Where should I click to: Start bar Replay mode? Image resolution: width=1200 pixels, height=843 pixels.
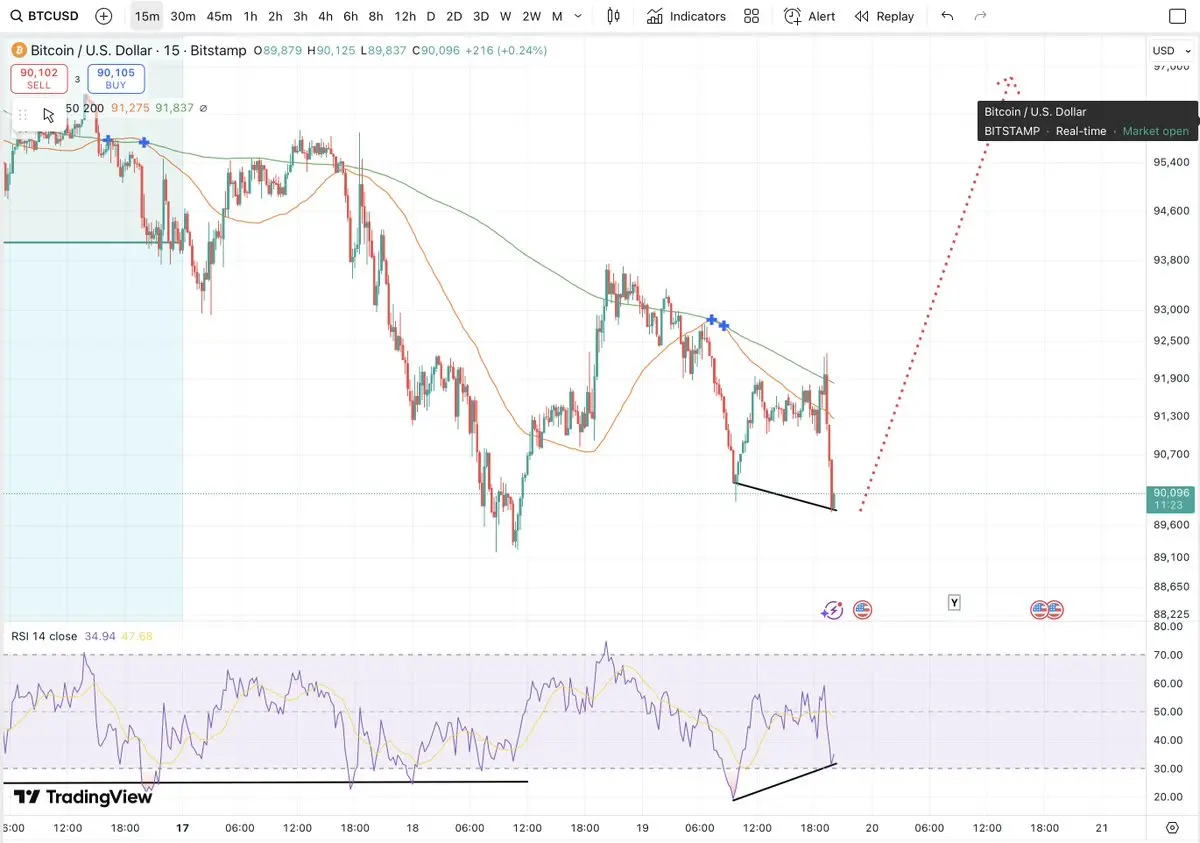(x=885, y=16)
